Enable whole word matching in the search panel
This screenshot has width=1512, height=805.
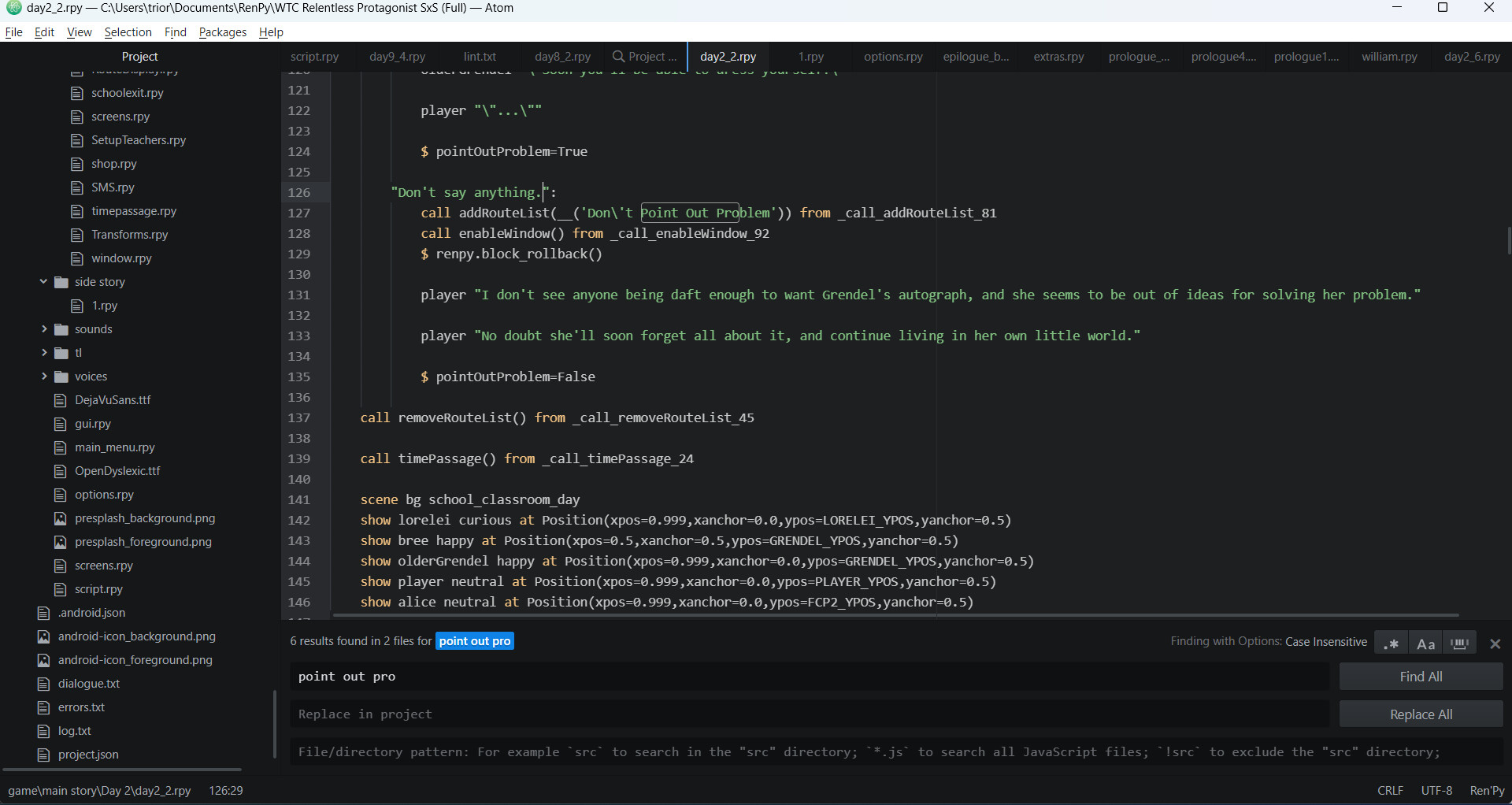pos(1459,642)
